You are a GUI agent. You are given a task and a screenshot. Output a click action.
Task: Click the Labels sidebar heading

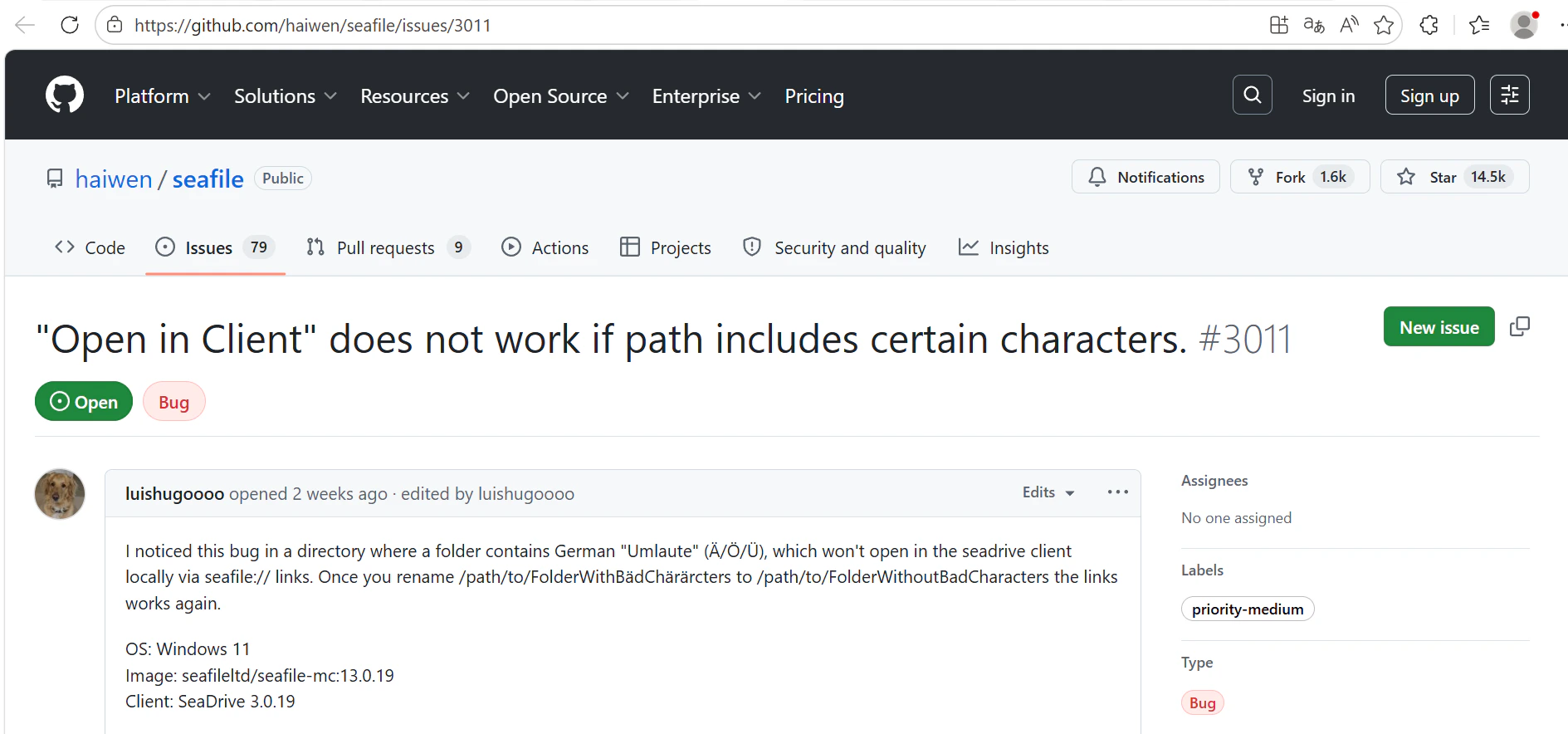pyautogui.click(x=1202, y=570)
